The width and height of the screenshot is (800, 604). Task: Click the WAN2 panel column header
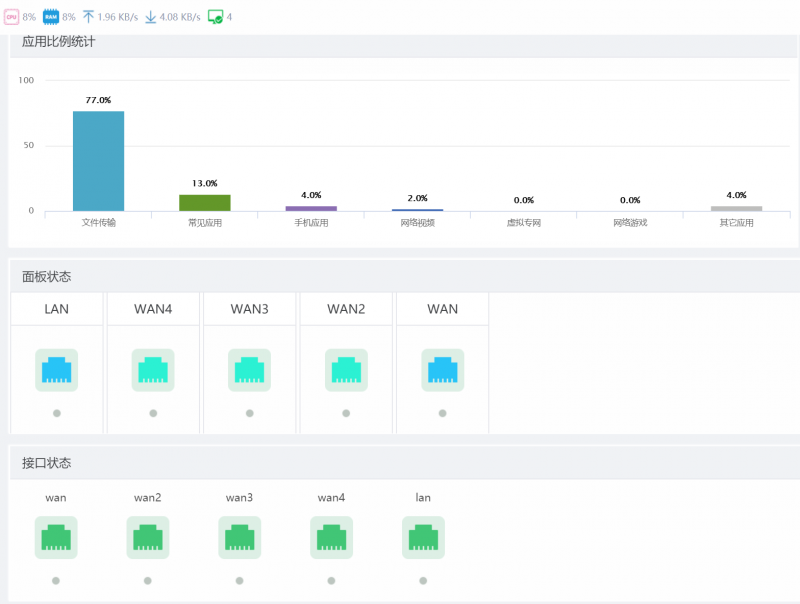pyautogui.click(x=346, y=309)
